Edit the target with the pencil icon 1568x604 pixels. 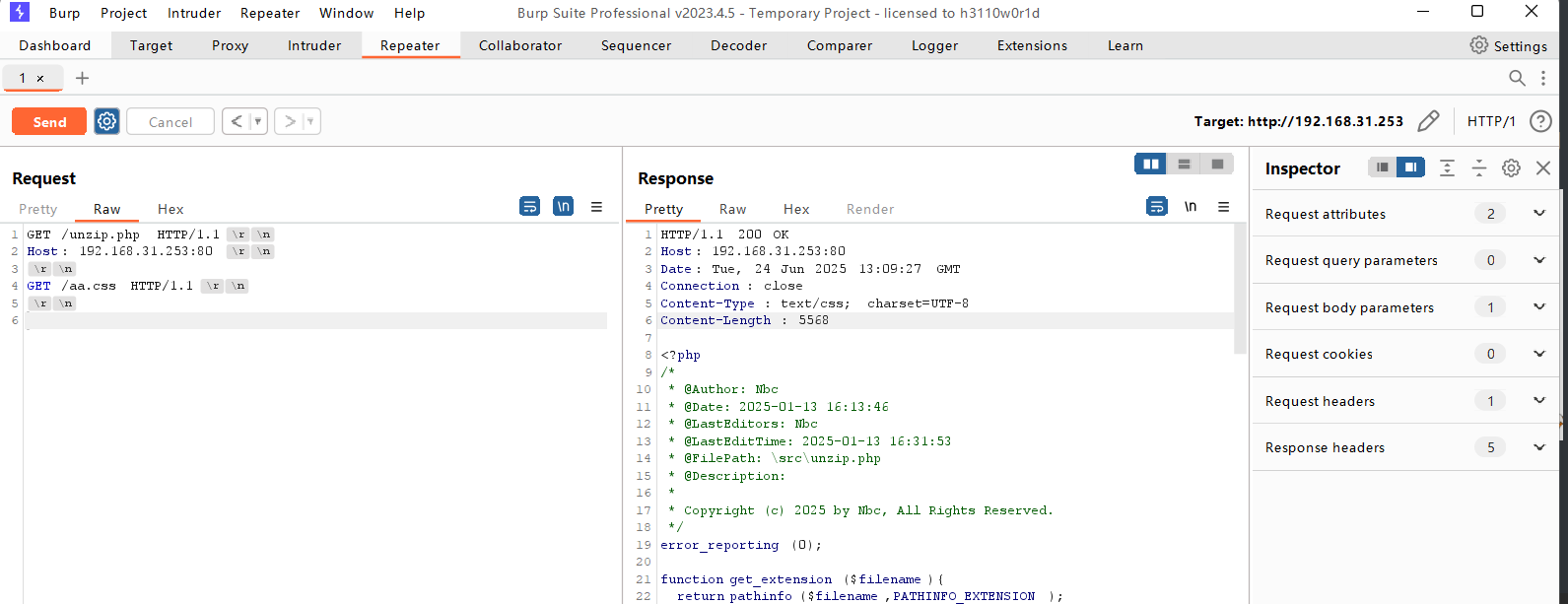tap(1428, 121)
